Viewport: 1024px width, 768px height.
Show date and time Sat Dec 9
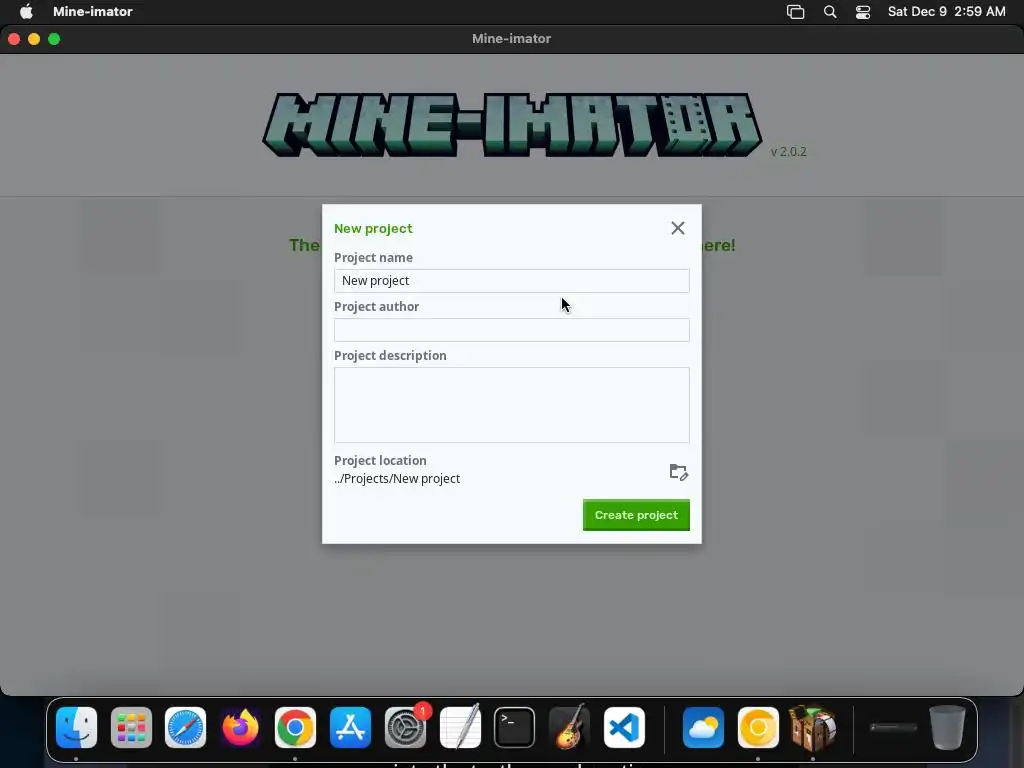coord(946,11)
